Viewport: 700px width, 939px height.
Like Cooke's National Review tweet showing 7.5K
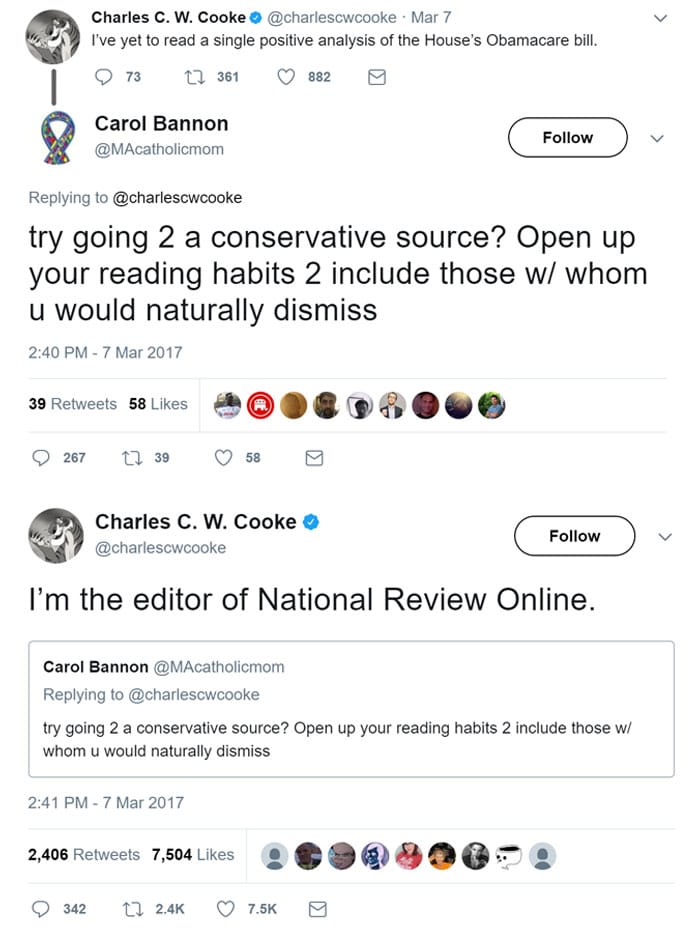tap(225, 909)
